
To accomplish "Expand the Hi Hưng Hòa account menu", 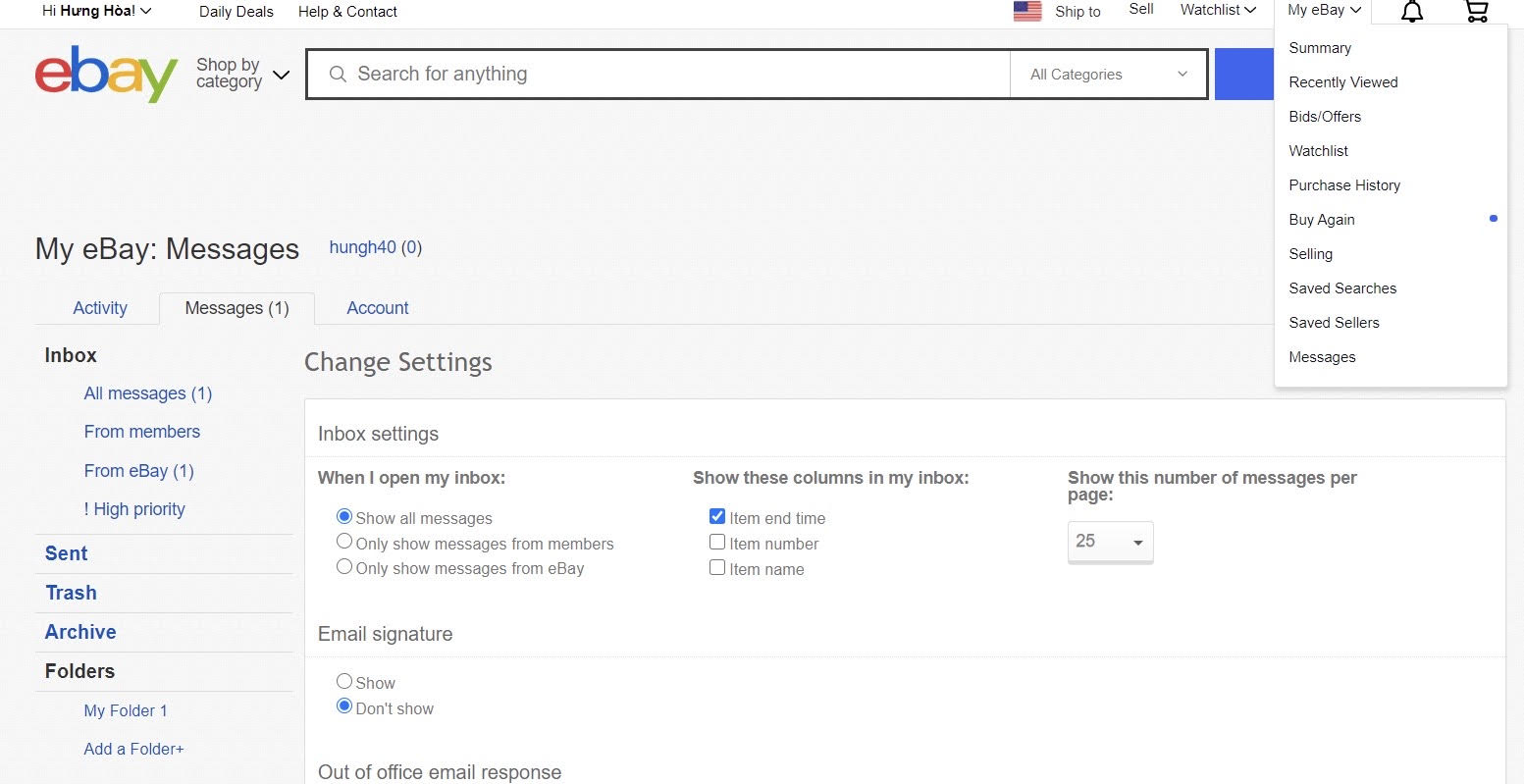I will coord(96,11).
